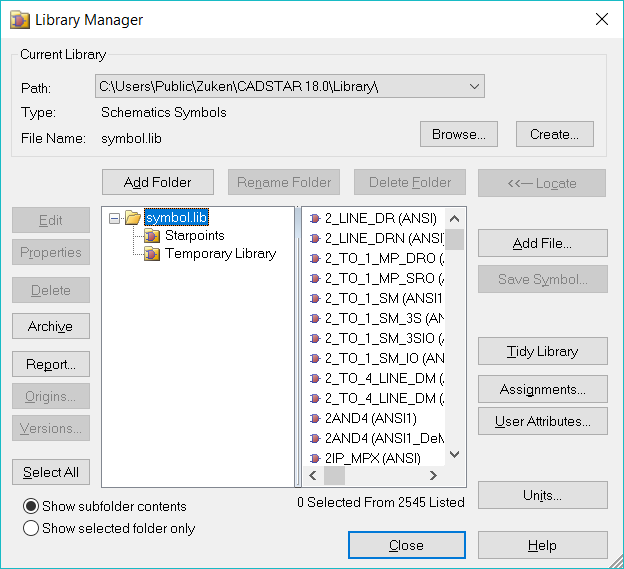The image size is (624, 569).
Task: Select the 2_LINE_DR (ANSI) symbol
Action: [381, 218]
